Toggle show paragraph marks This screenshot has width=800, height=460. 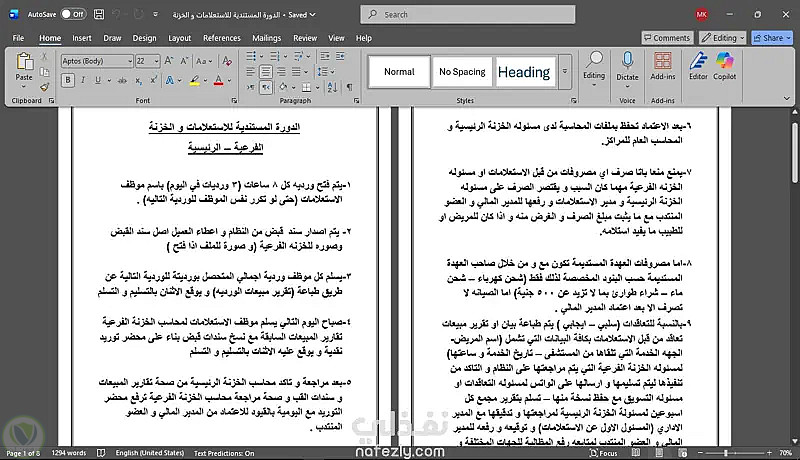click(349, 87)
